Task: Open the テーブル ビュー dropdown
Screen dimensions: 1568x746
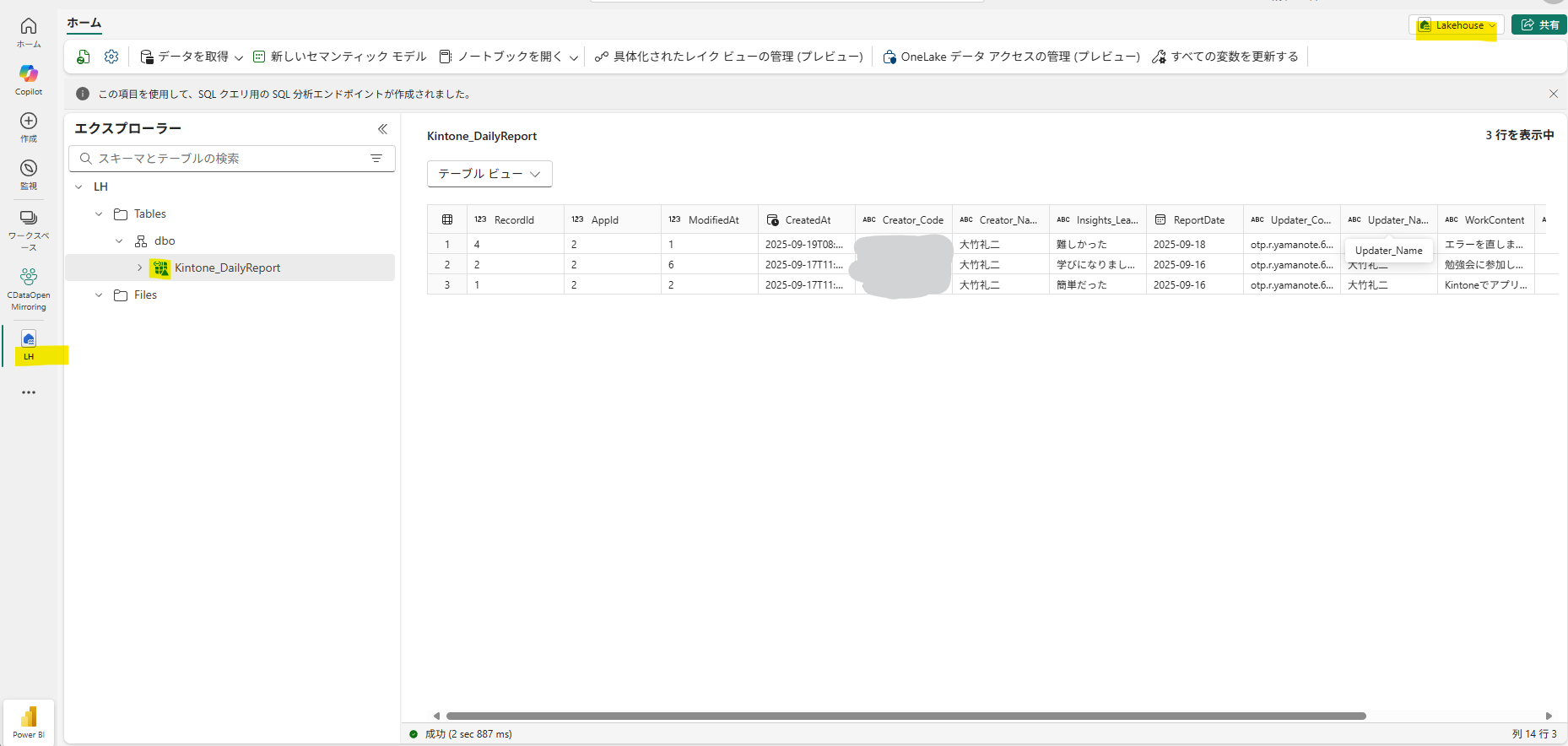Action: [489, 174]
